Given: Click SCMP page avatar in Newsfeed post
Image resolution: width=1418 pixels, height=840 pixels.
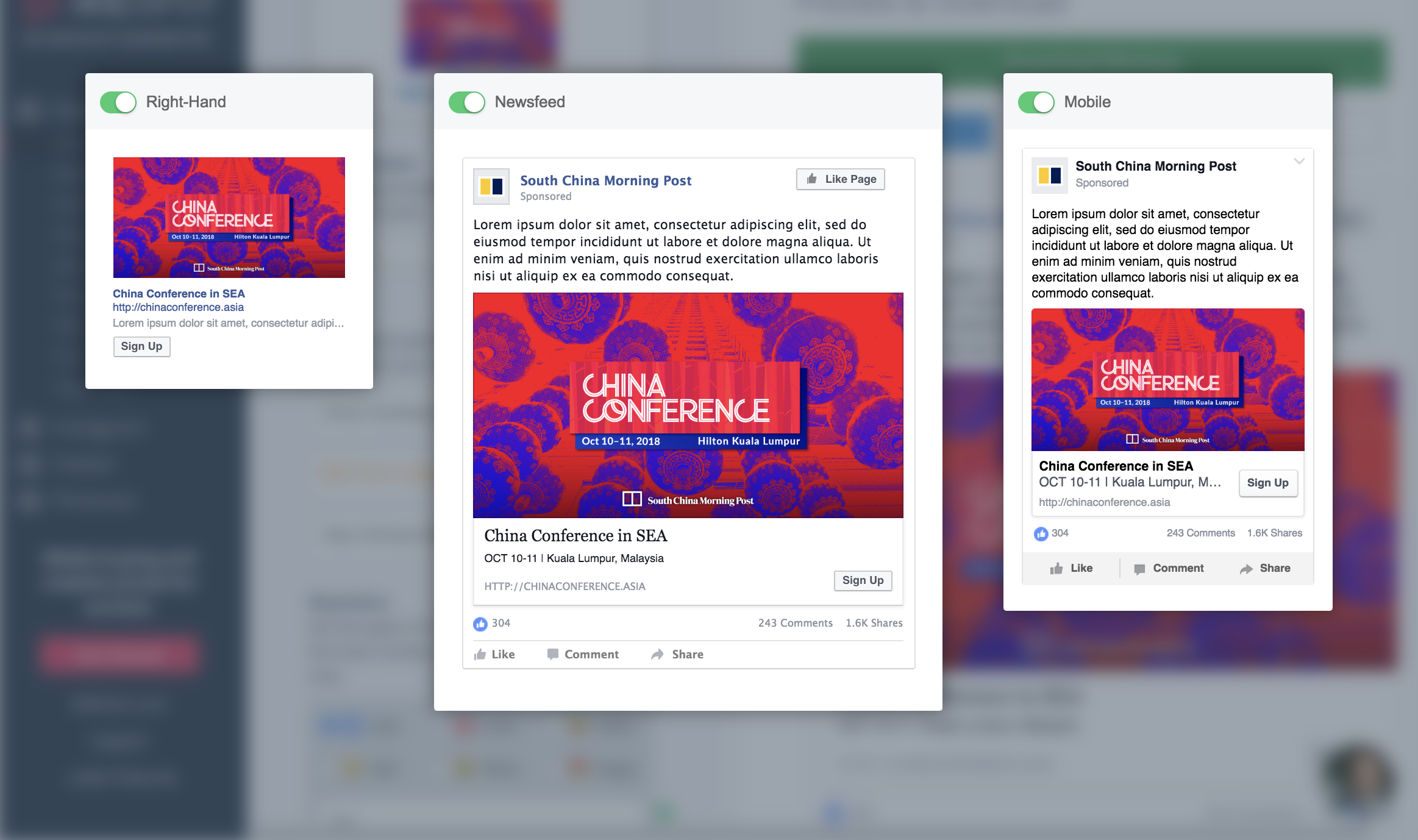Looking at the screenshot, I should click(491, 187).
